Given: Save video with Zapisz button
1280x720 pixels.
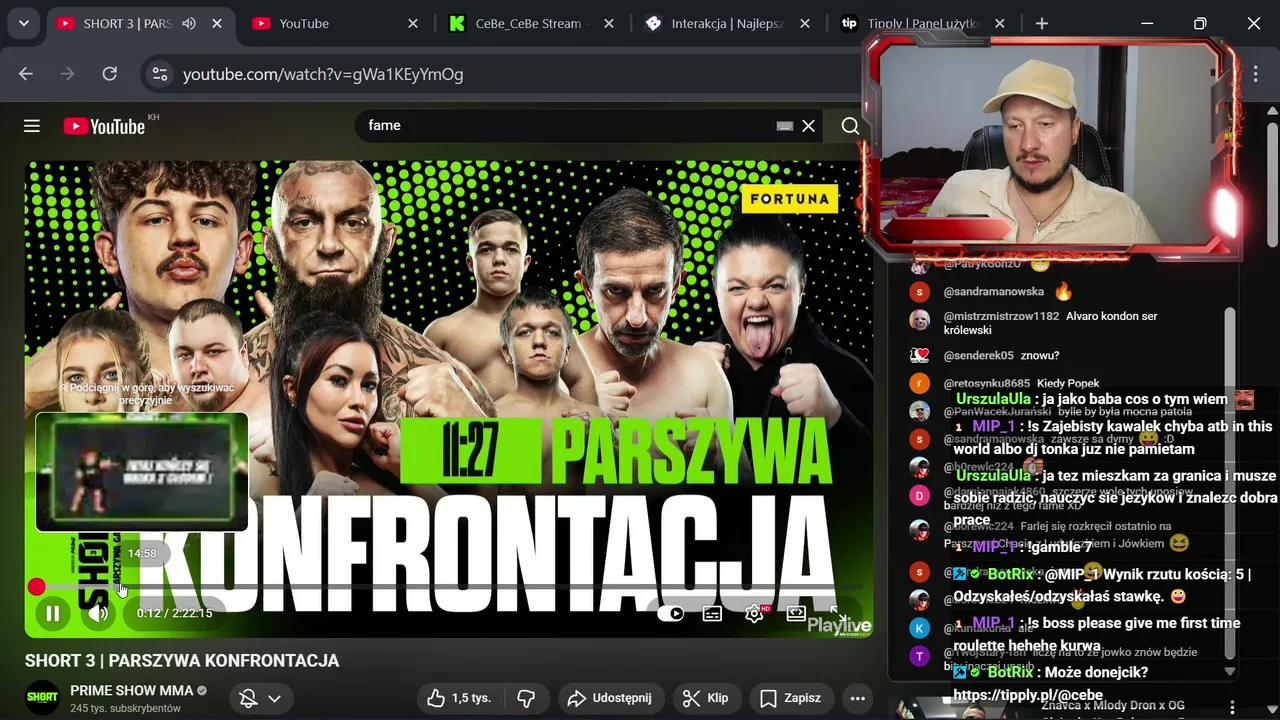Looking at the screenshot, I should 790,698.
